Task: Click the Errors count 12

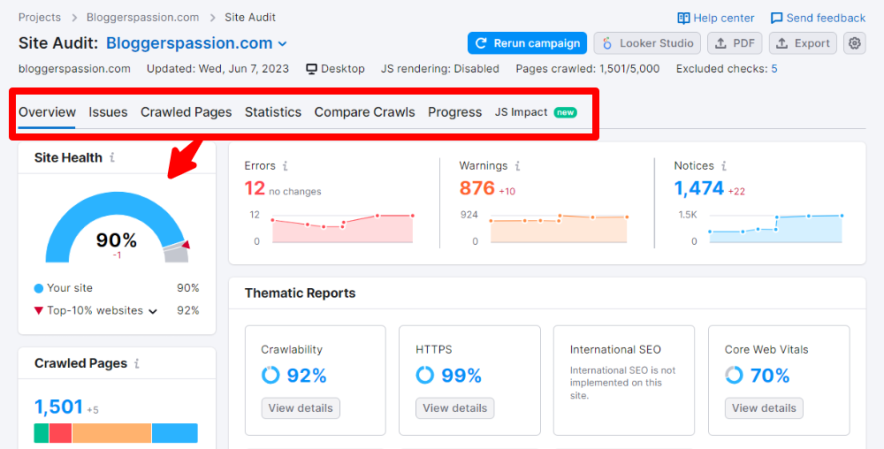Action: [x=255, y=188]
